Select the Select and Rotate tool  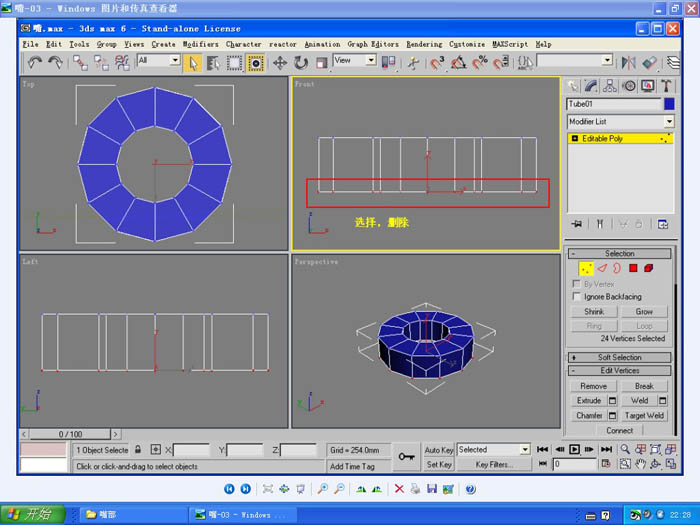pyautogui.click(x=301, y=62)
